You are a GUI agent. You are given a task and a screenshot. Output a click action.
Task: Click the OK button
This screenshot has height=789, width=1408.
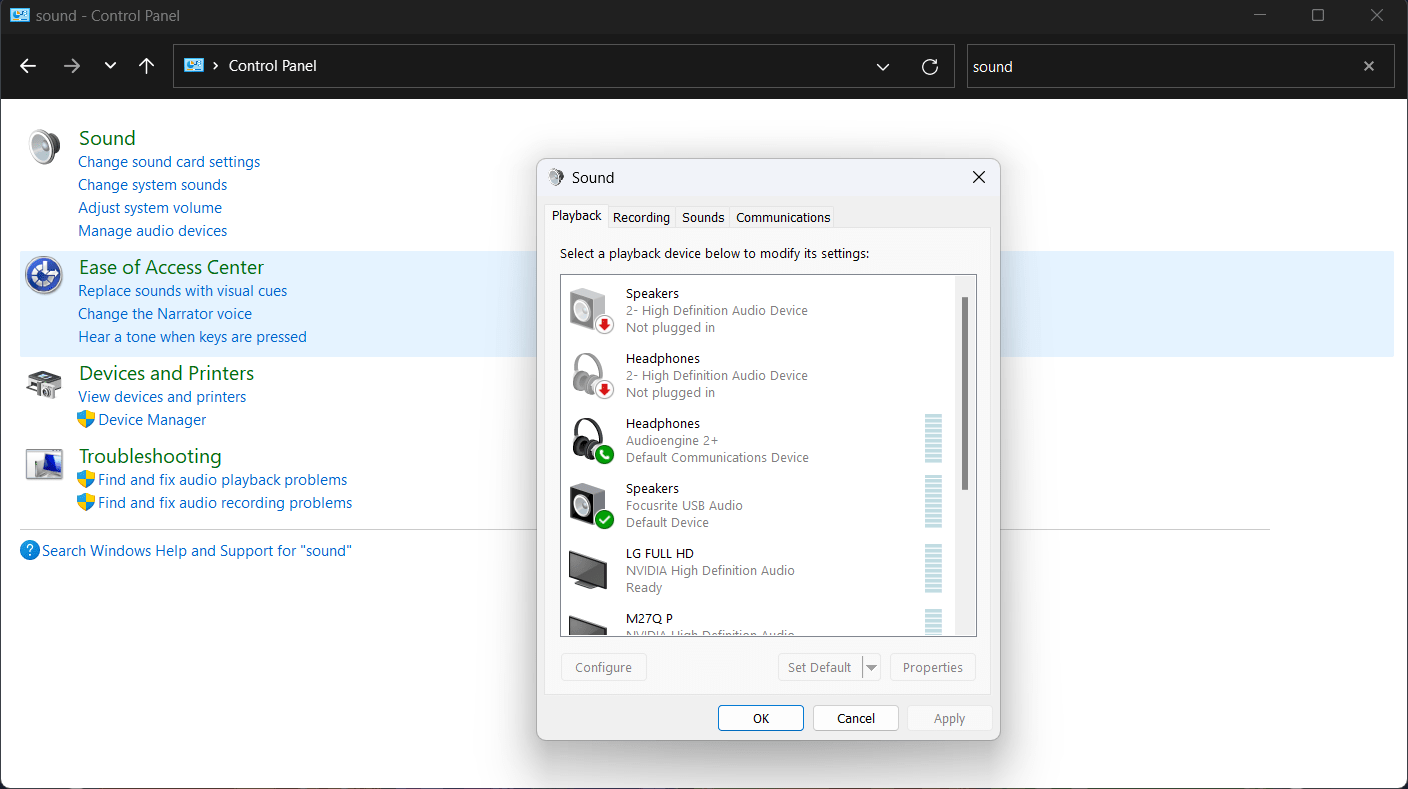click(x=761, y=718)
